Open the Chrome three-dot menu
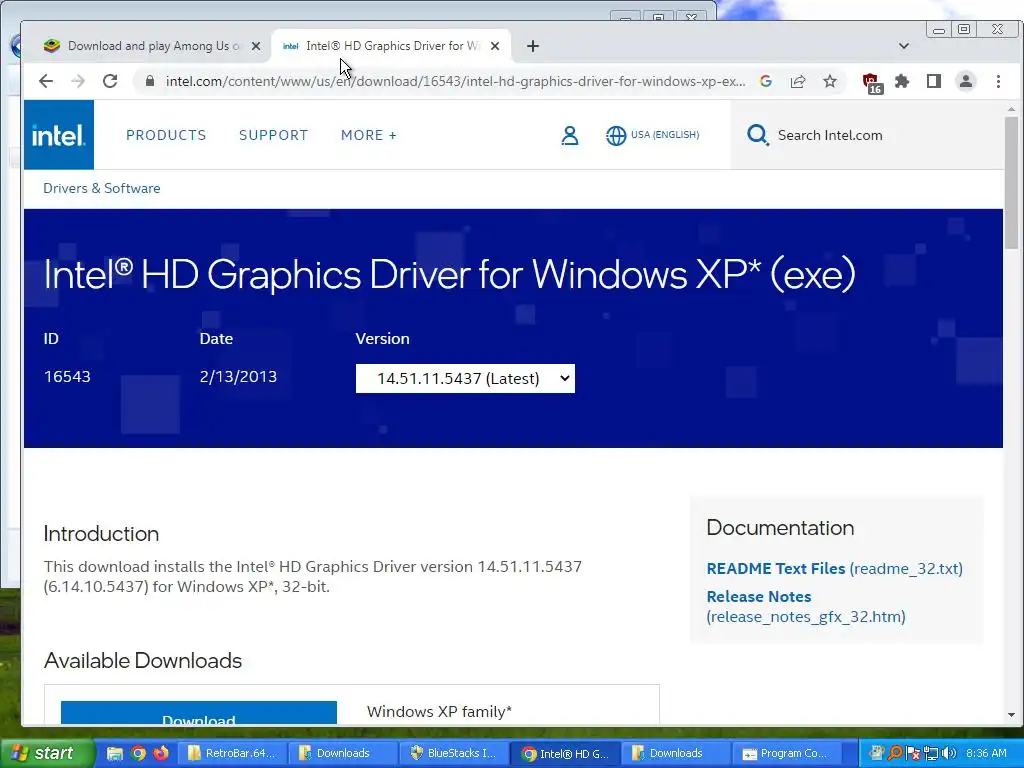The height and width of the screenshot is (768, 1024). coord(998,81)
